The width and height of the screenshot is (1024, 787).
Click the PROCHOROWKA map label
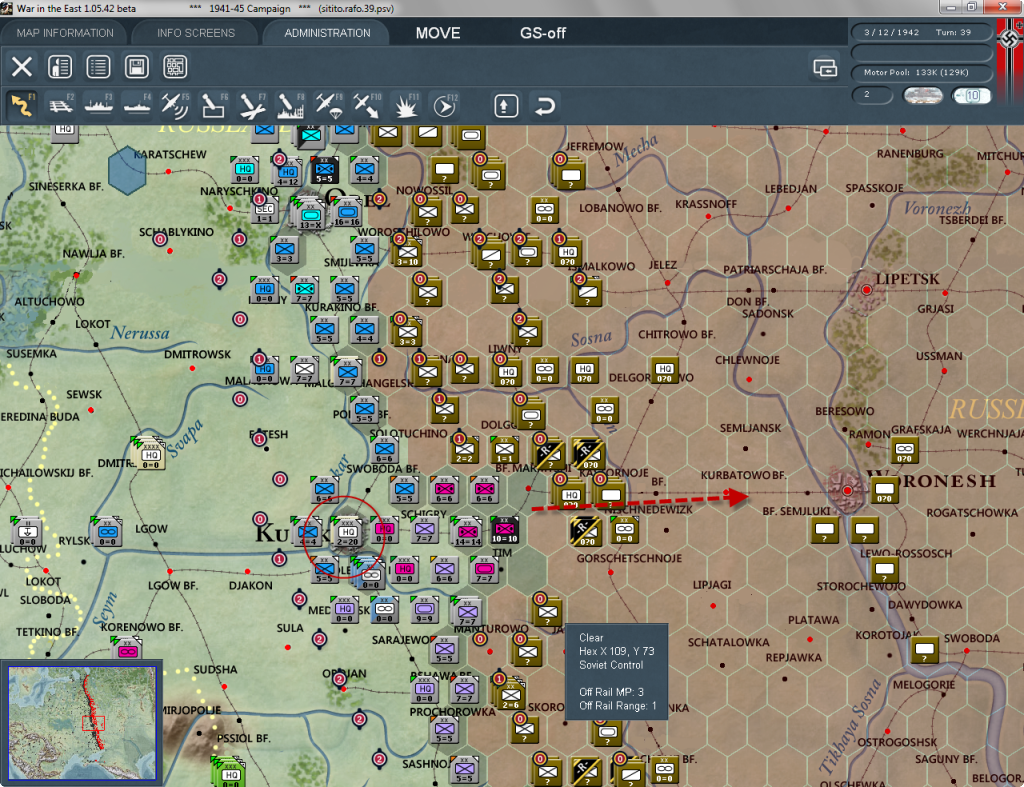453,712
